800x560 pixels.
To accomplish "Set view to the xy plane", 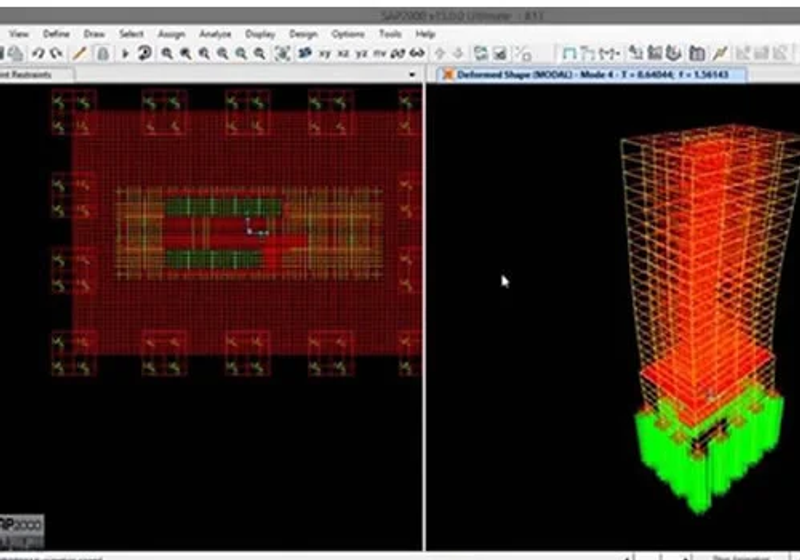I will pos(324,53).
